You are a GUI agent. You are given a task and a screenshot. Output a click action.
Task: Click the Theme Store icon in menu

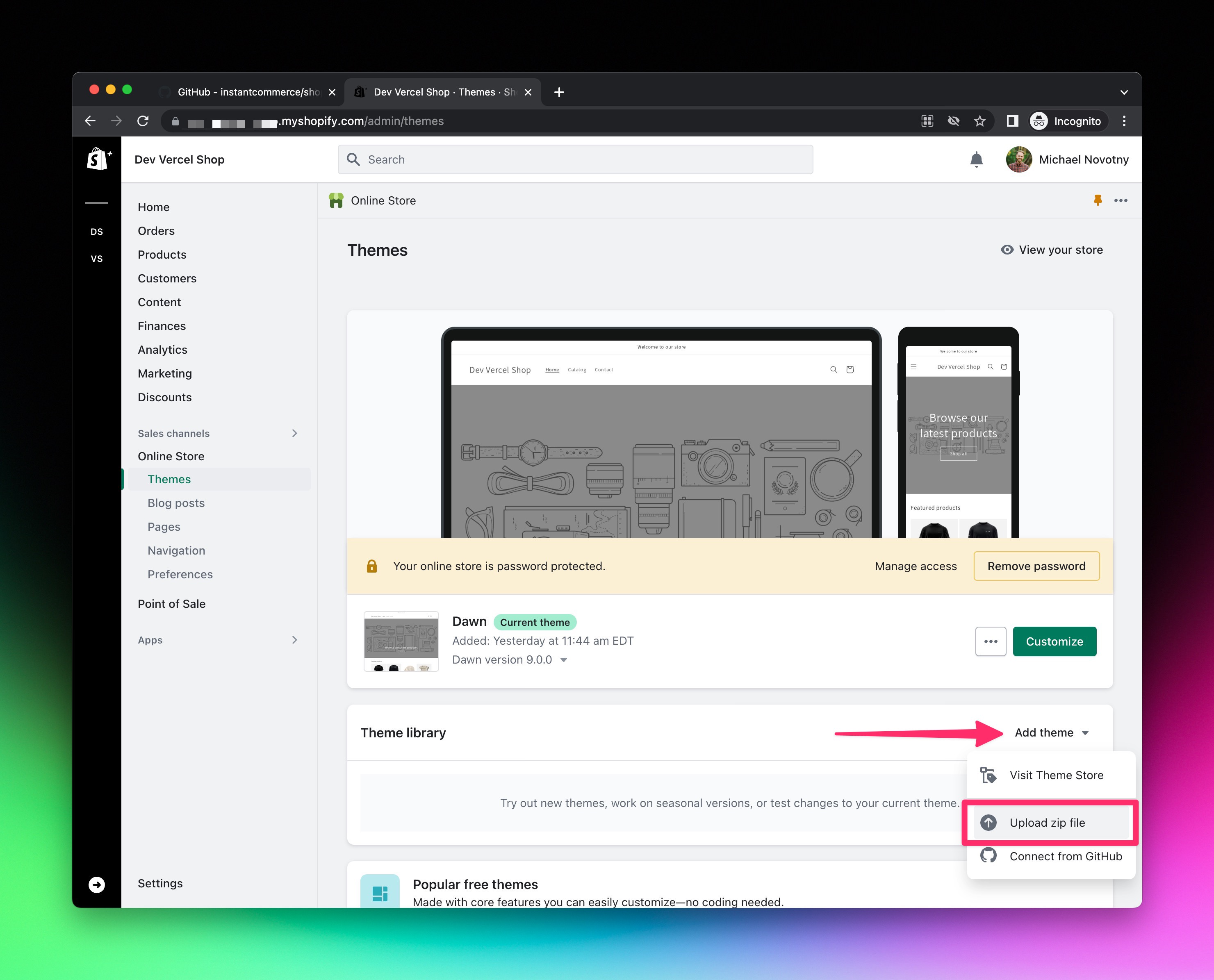coord(988,775)
